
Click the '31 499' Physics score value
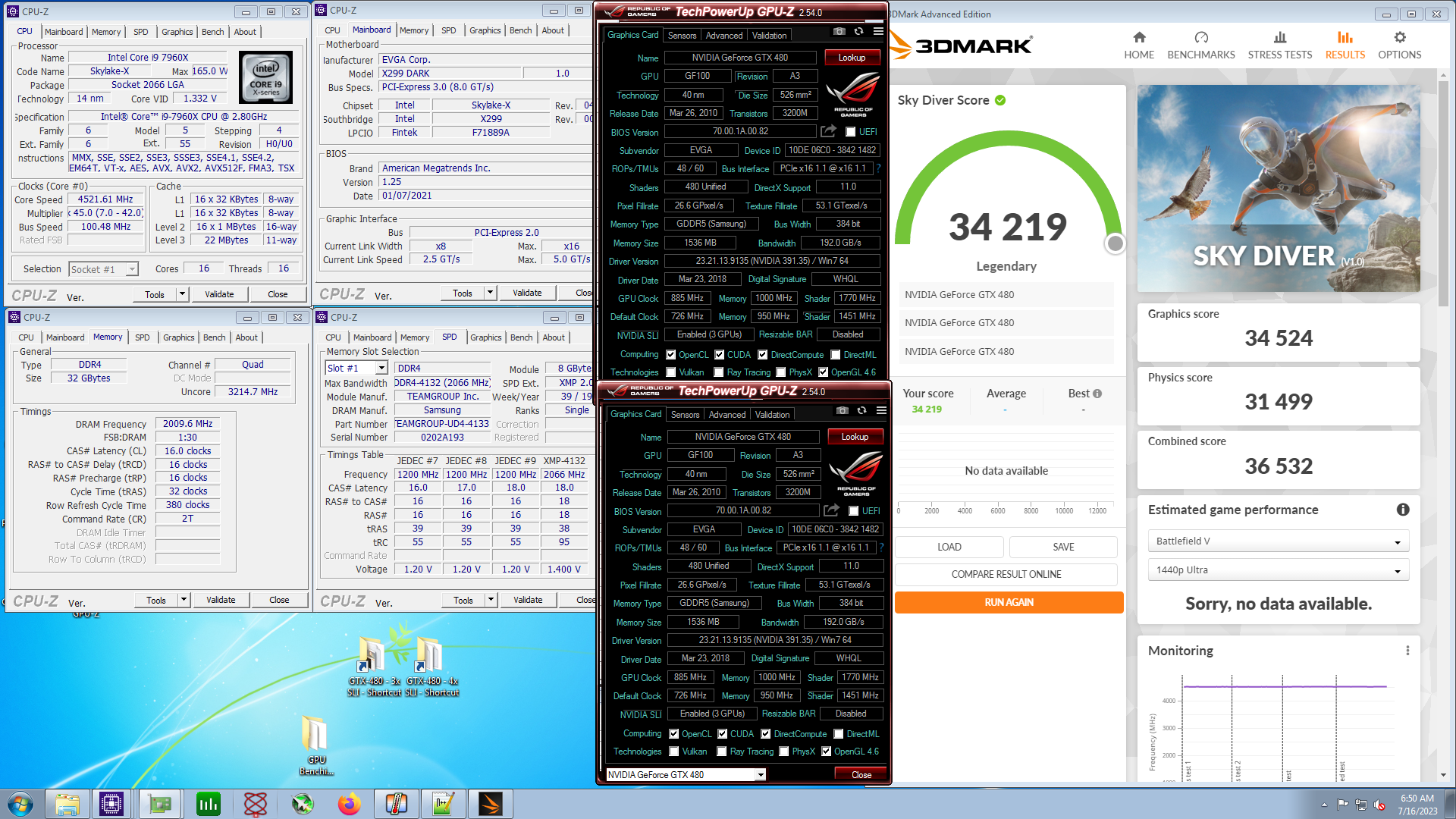pyautogui.click(x=1279, y=402)
